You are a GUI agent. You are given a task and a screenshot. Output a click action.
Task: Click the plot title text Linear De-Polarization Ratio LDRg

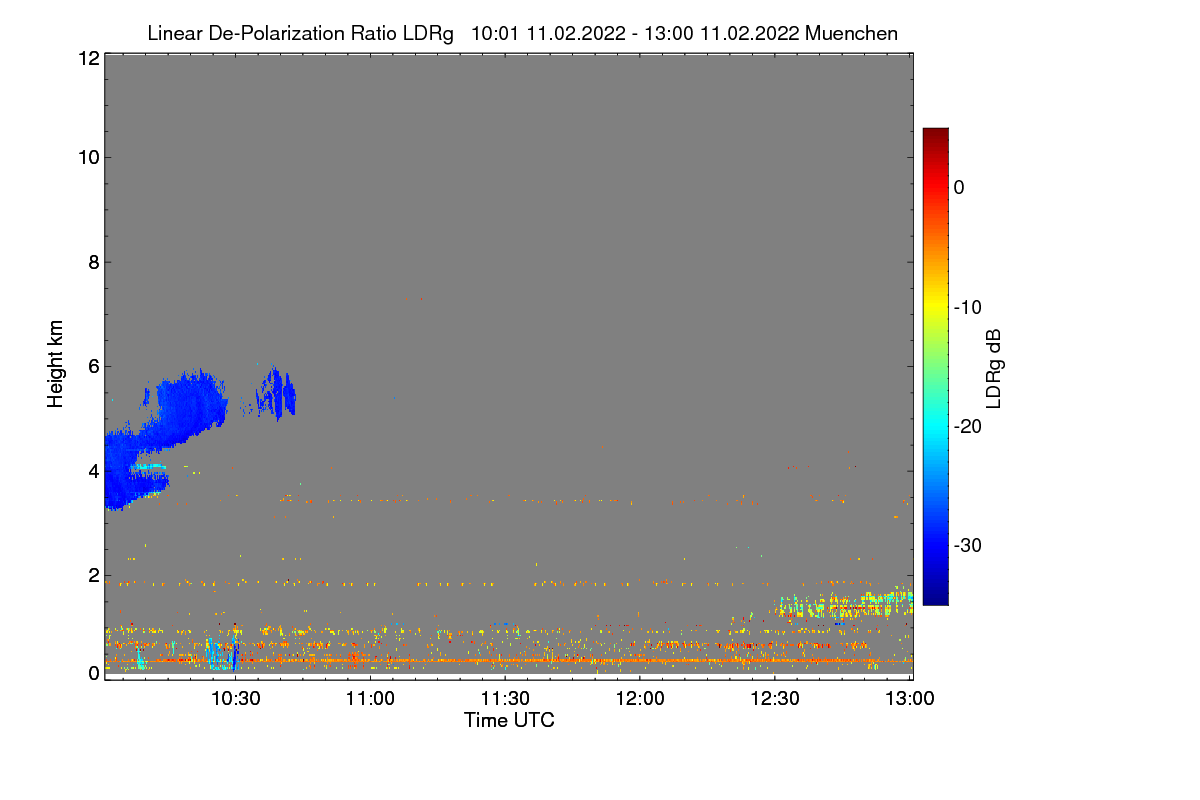coord(300,33)
